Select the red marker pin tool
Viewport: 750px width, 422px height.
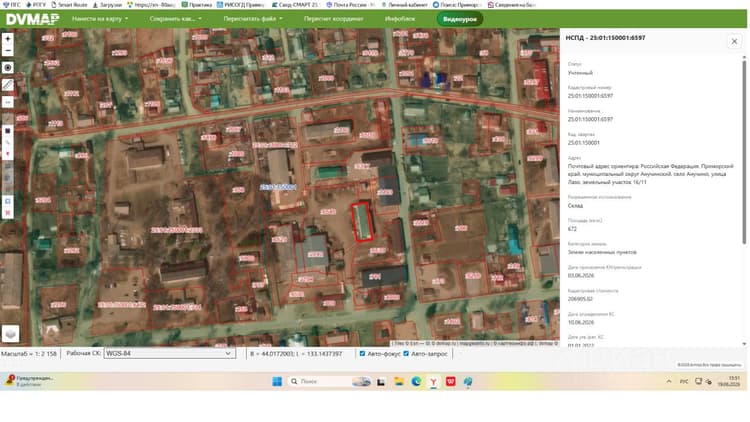(x=8, y=154)
